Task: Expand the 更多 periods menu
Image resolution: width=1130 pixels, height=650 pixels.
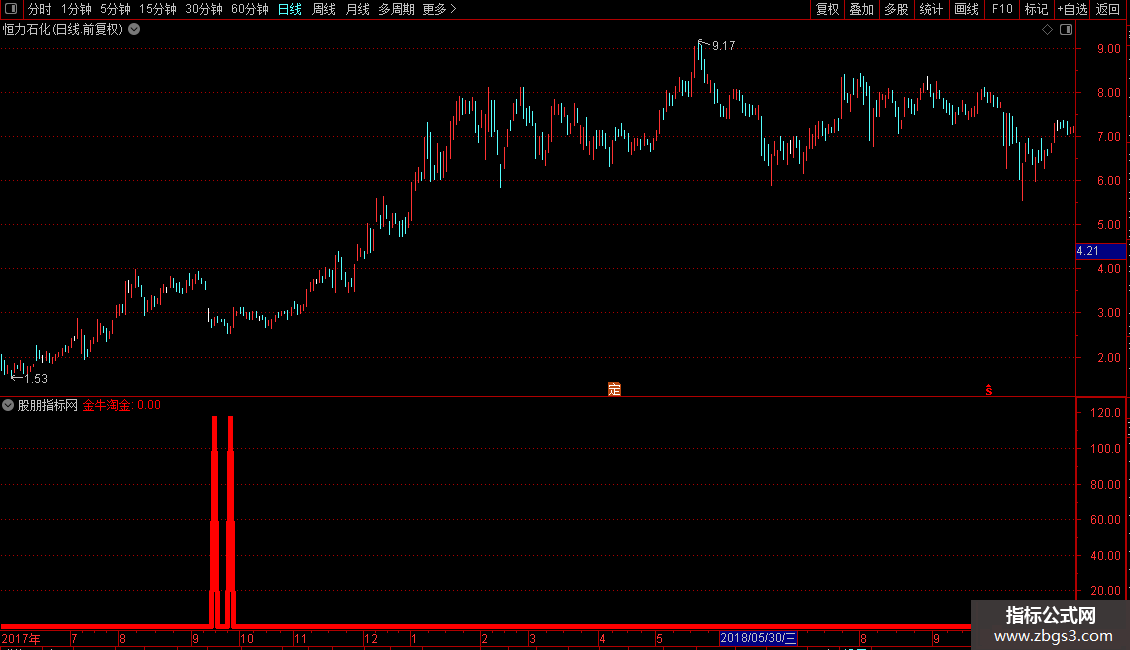Action: pyautogui.click(x=439, y=9)
